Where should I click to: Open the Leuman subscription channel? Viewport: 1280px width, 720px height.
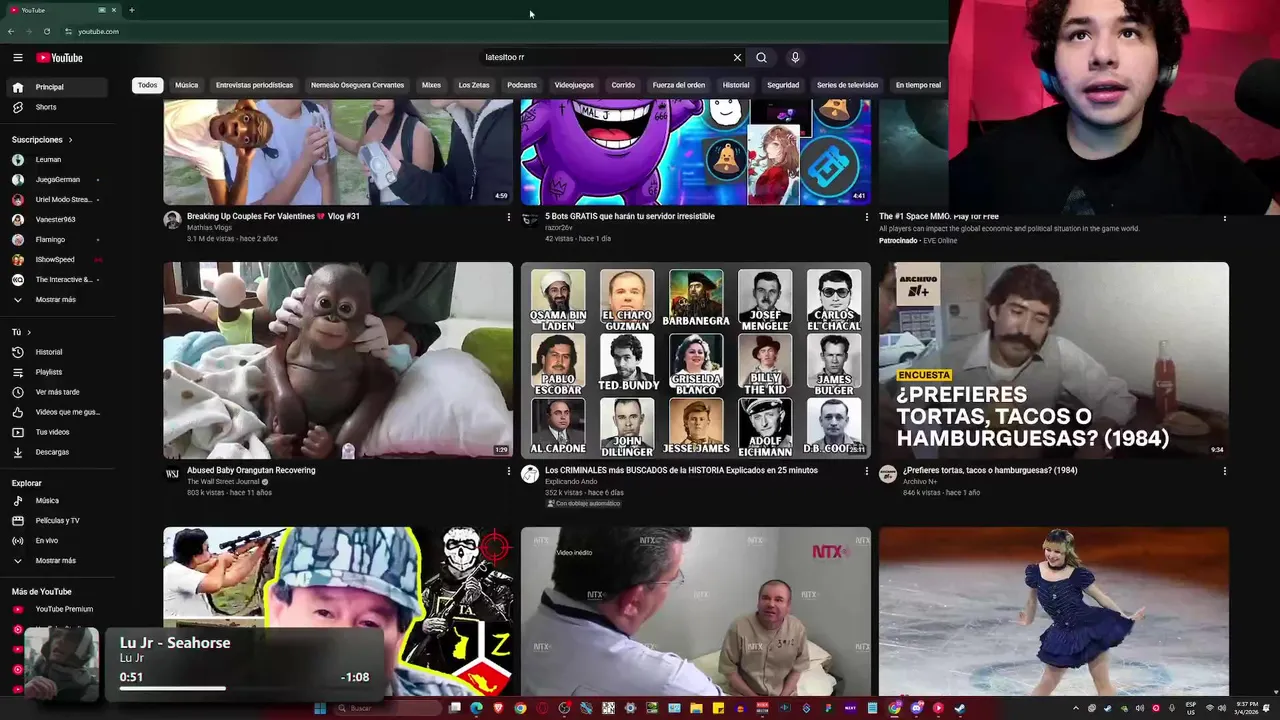[57, 160]
